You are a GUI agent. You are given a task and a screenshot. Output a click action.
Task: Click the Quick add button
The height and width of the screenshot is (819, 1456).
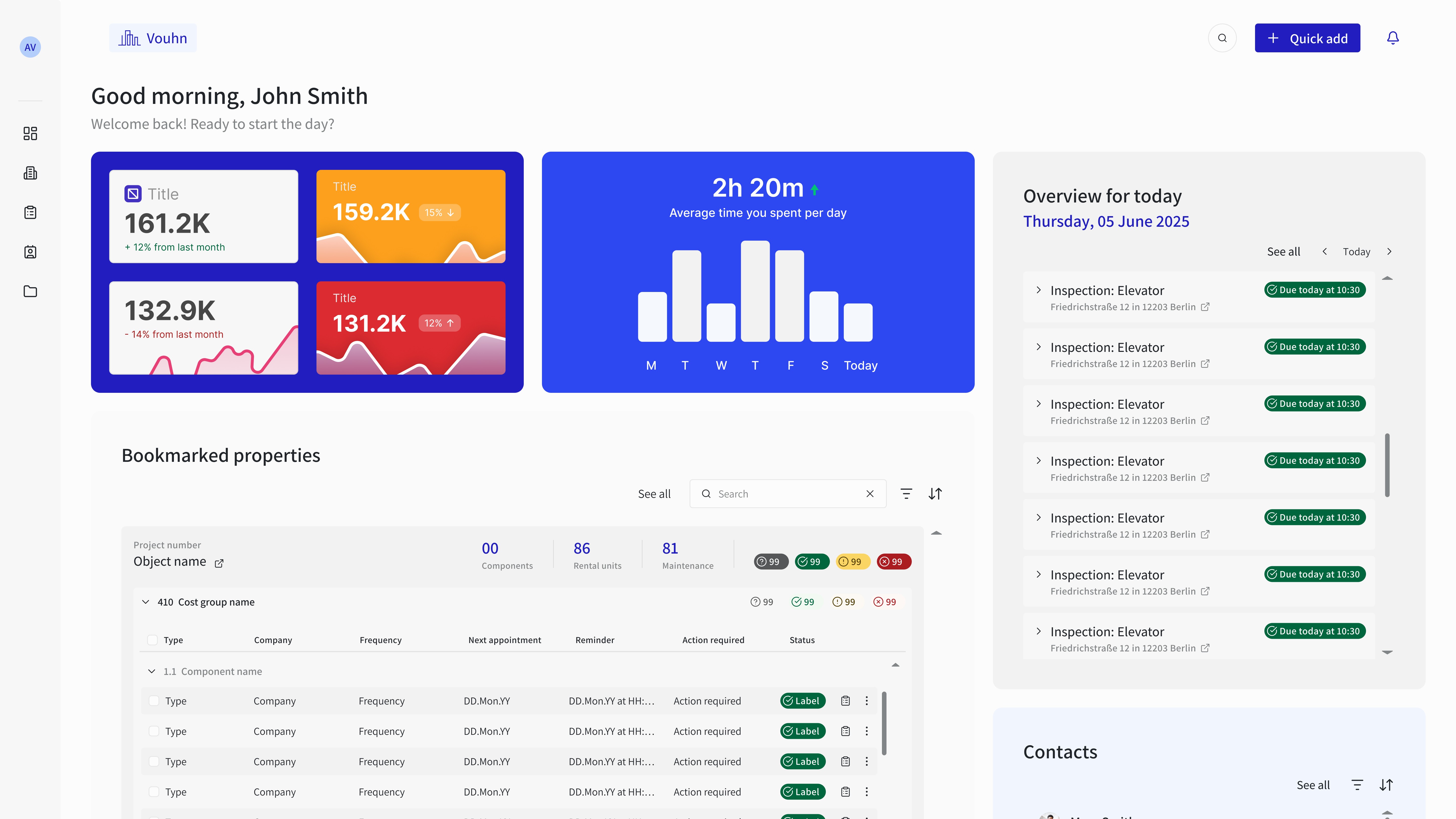point(1307,38)
